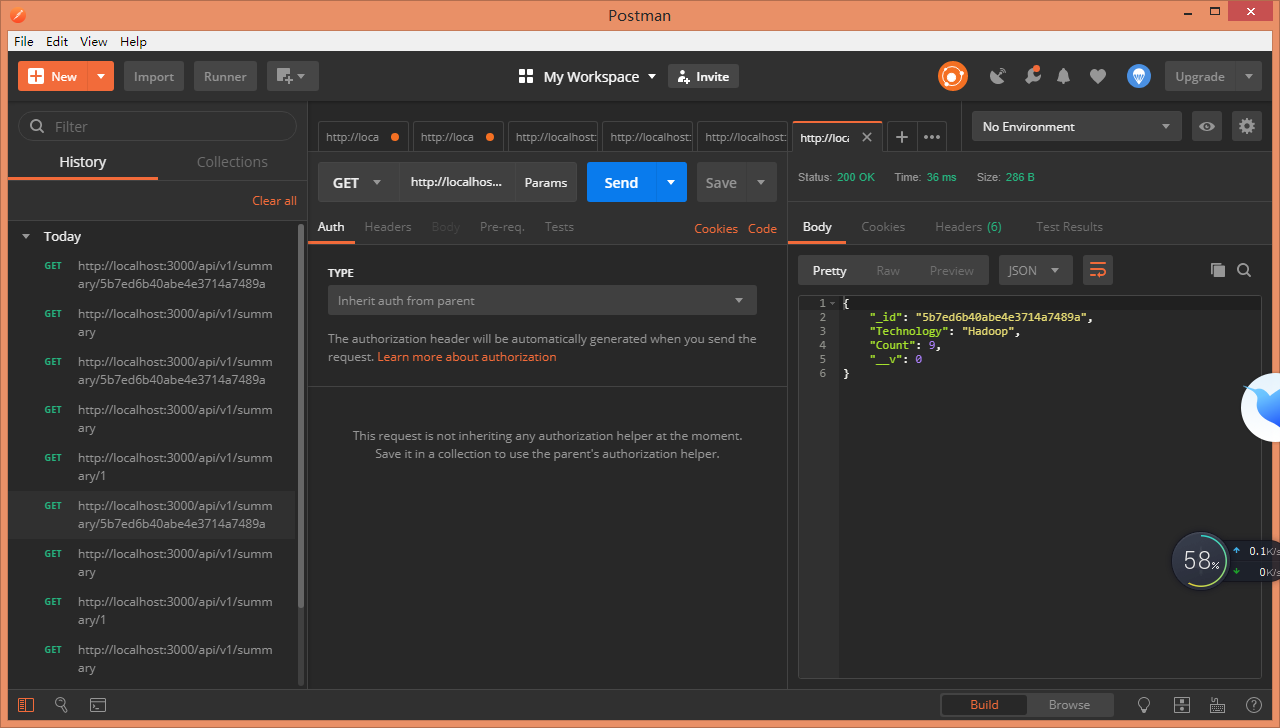The image size is (1280, 728).
Task: Close the active request tab
Action: (x=867, y=137)
